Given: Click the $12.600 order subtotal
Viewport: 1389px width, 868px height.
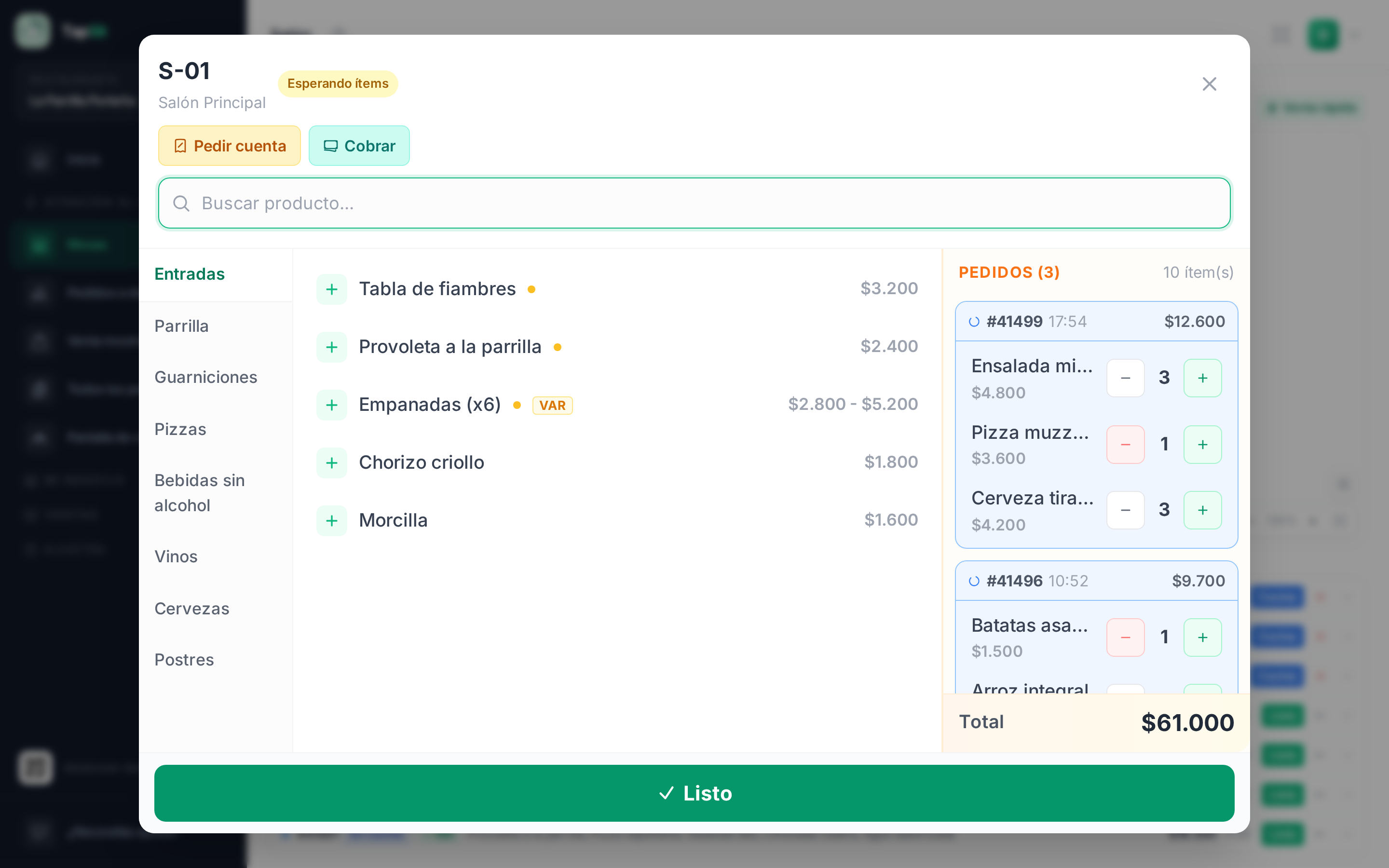Looking at the screenshot, I should 1195,322.
